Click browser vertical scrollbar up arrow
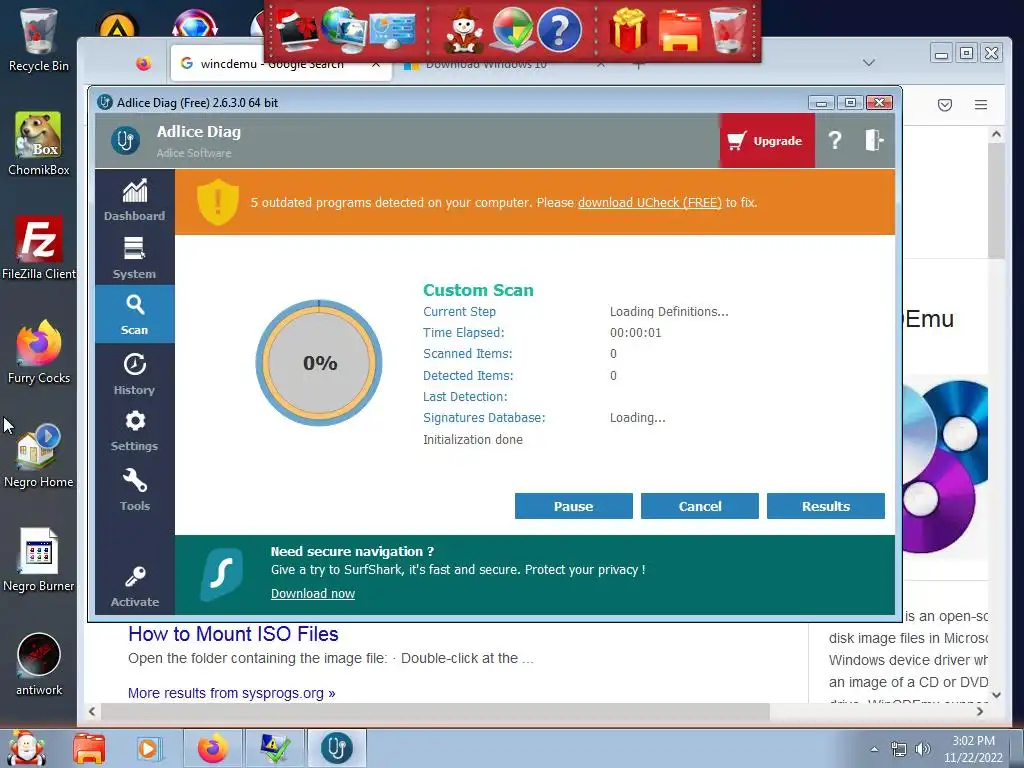 click(x=996, y=135)
